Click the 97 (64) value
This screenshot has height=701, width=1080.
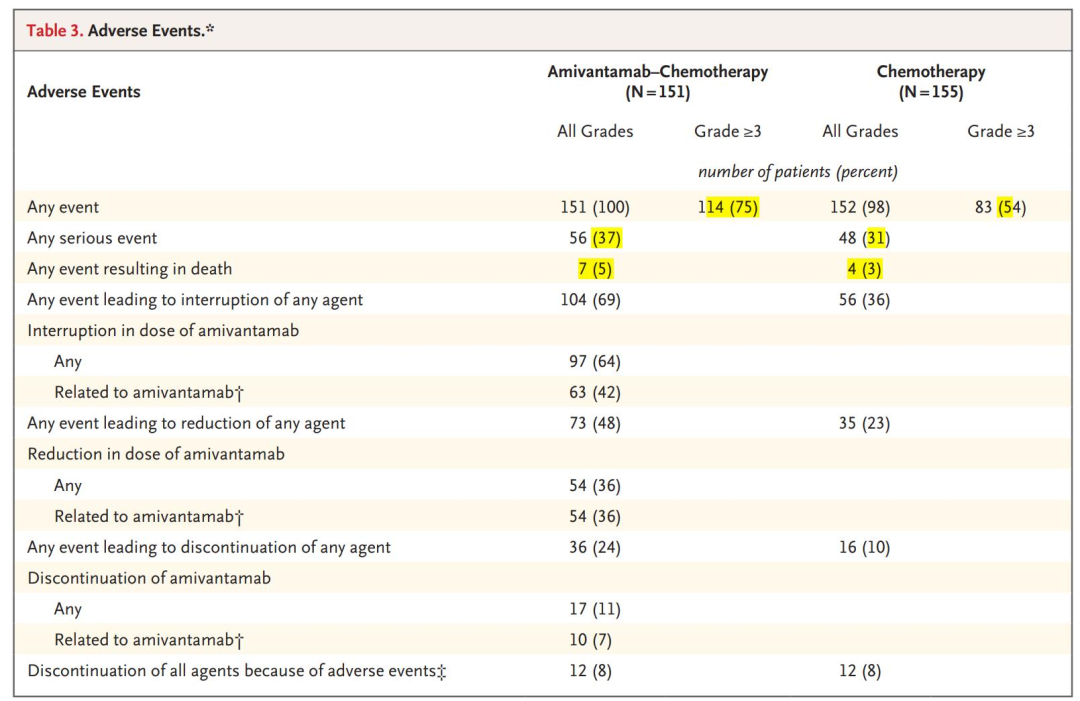tap(594, 362)
